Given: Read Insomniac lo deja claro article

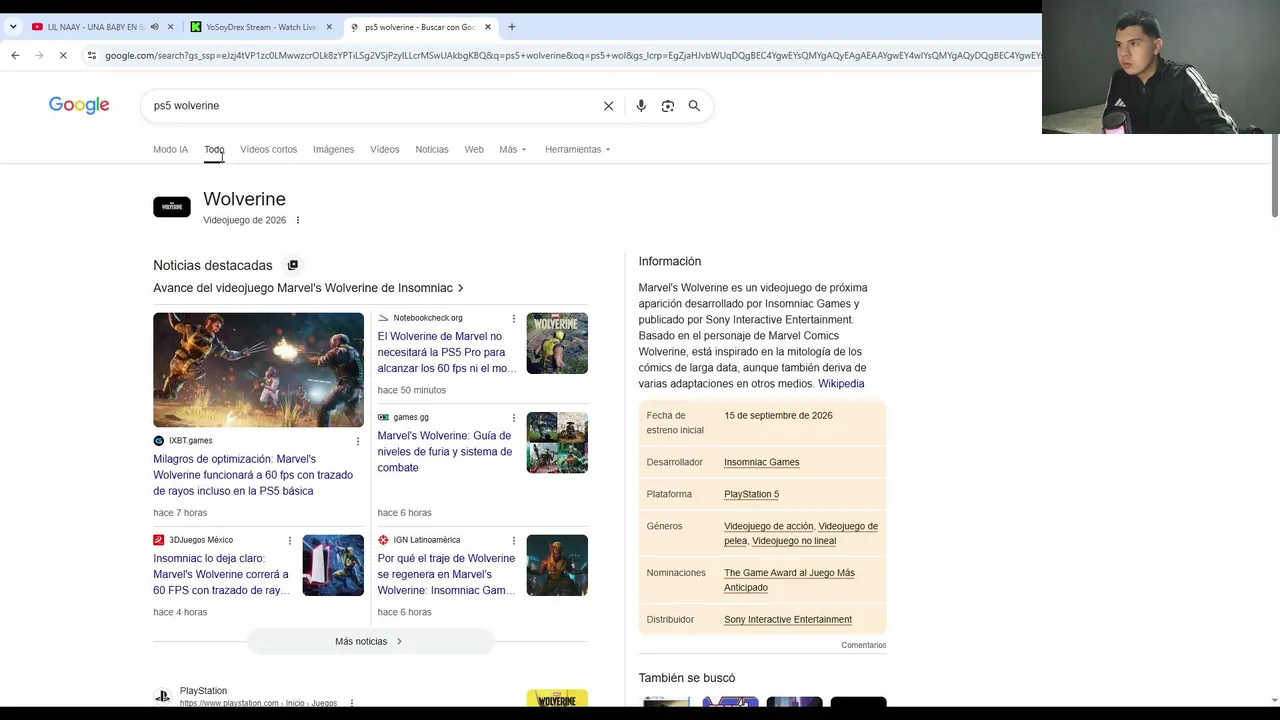Looking at the screenshot, I should 222,574.
